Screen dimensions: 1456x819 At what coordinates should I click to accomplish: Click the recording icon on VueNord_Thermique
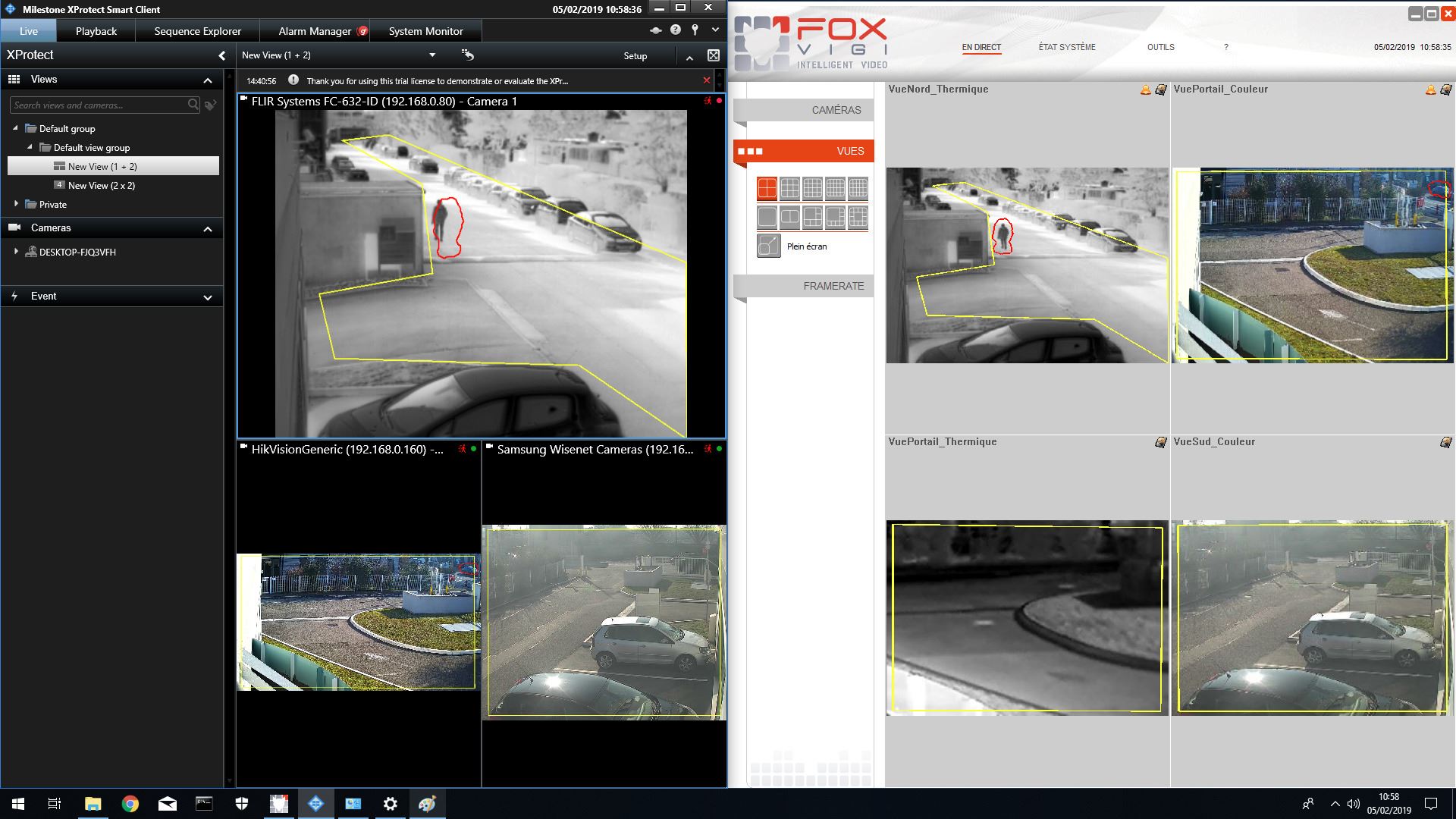click(1160, 89)
